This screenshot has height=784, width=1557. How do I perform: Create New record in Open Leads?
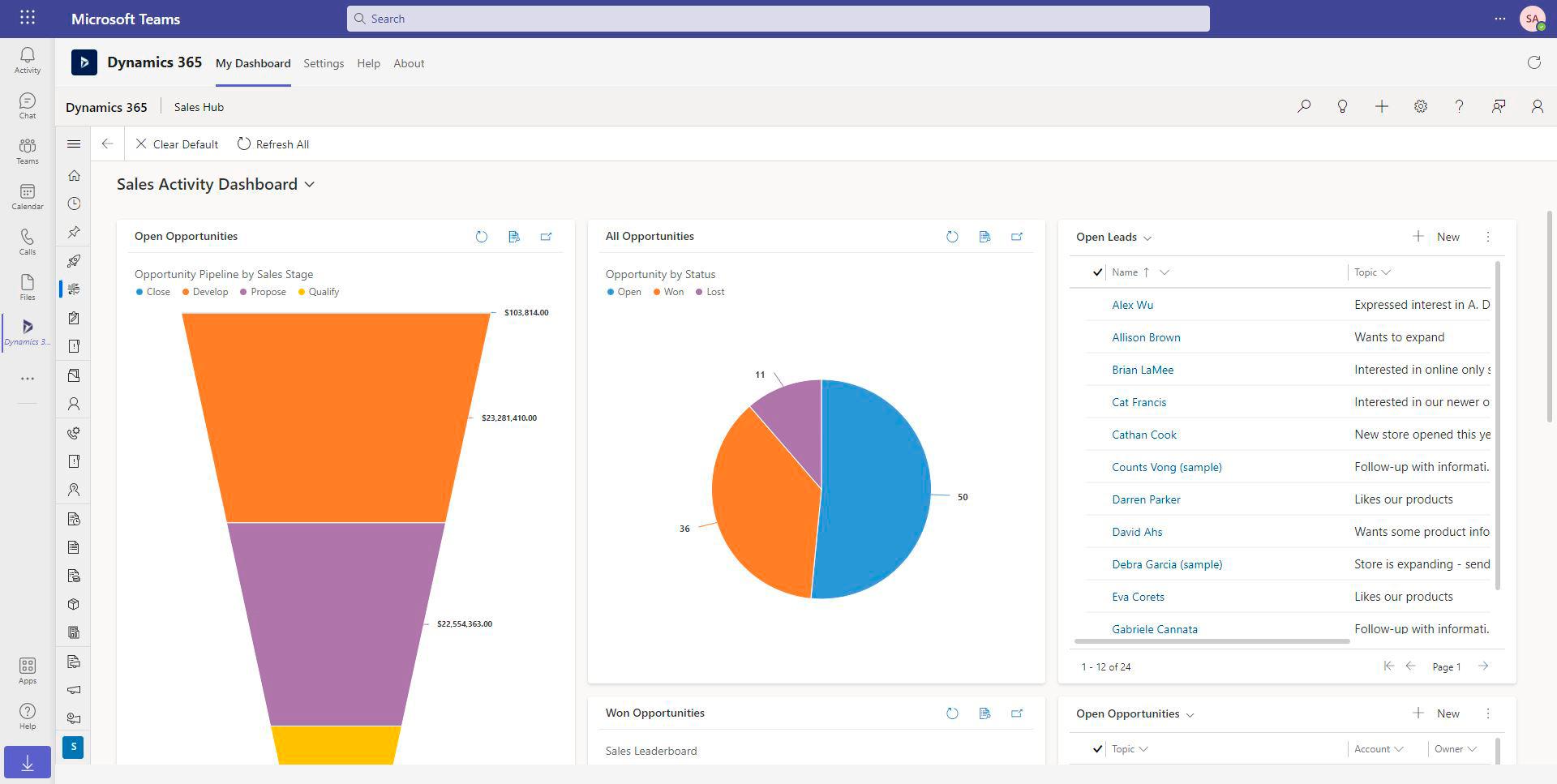point(1435,237)
